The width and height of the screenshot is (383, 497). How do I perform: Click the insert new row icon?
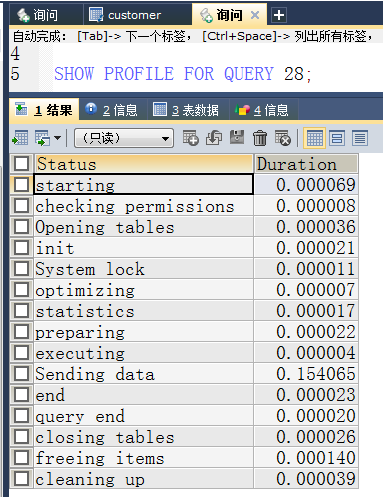(190, 138)
